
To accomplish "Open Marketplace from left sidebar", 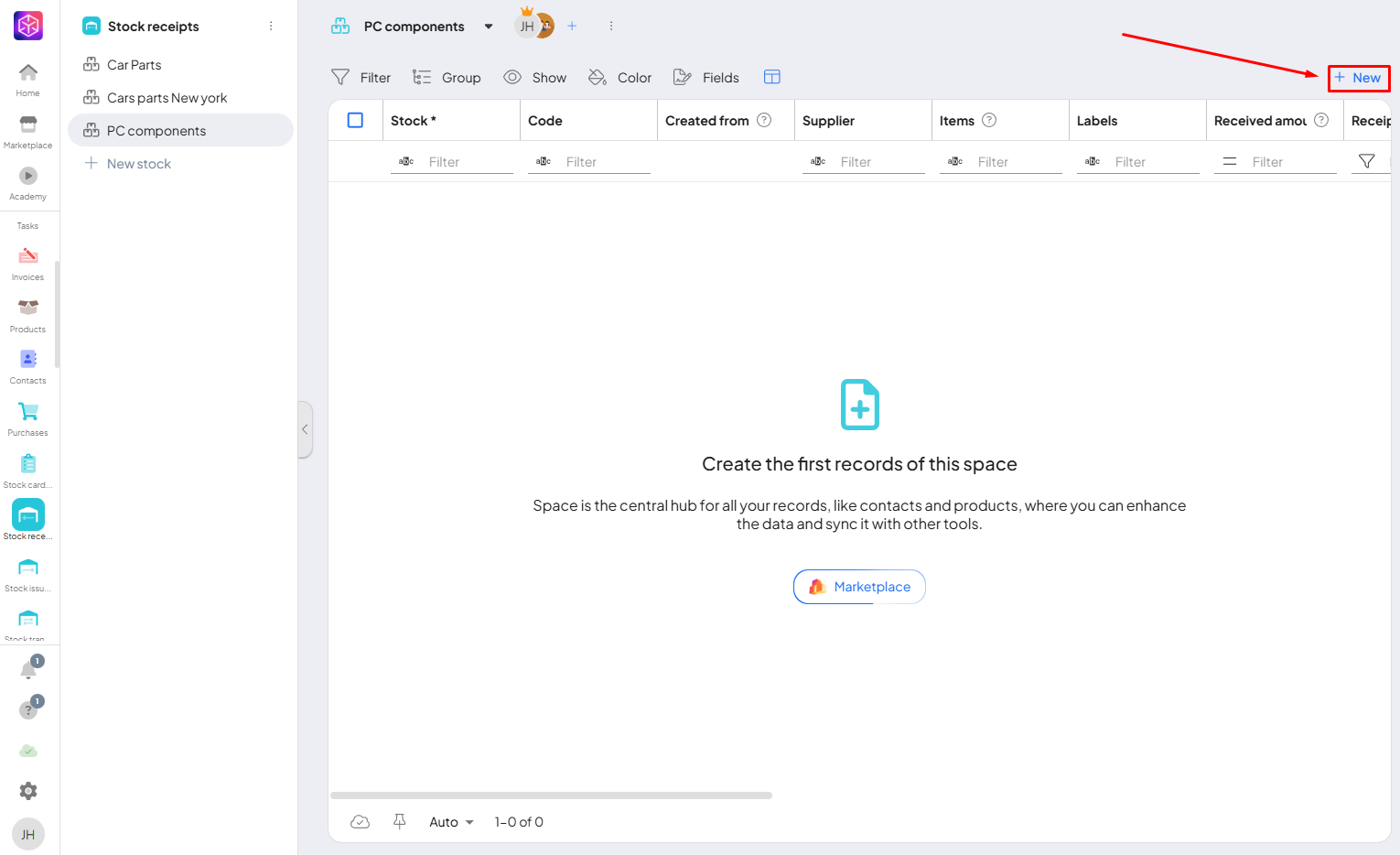I will click(x=27, y=131).
